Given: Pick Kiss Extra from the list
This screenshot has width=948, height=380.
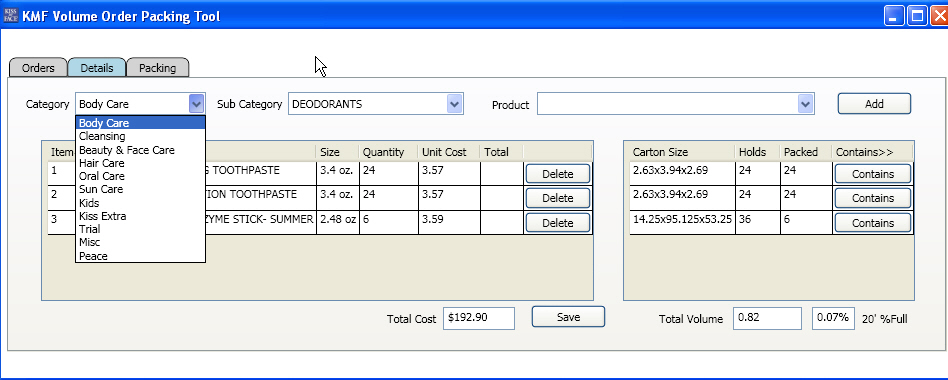Looking at the screenshot, I should pyautogui.click(x=140, y=216).
